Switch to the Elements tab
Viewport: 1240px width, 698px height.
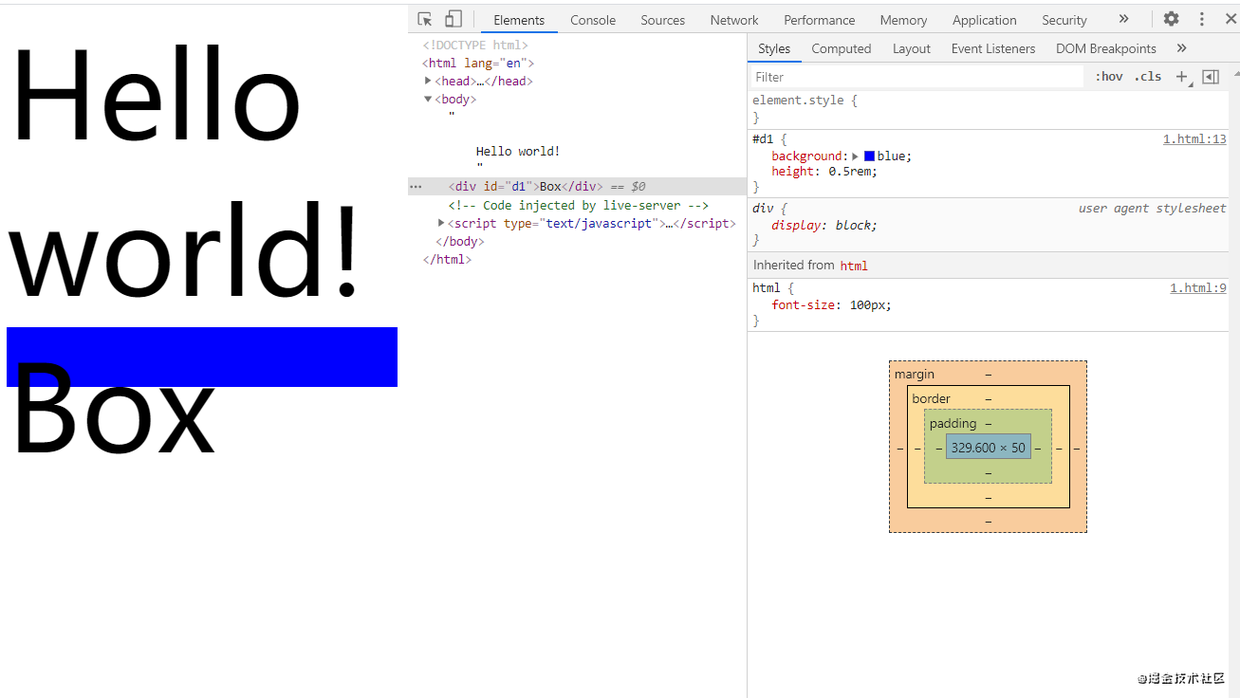coord(519,20)
